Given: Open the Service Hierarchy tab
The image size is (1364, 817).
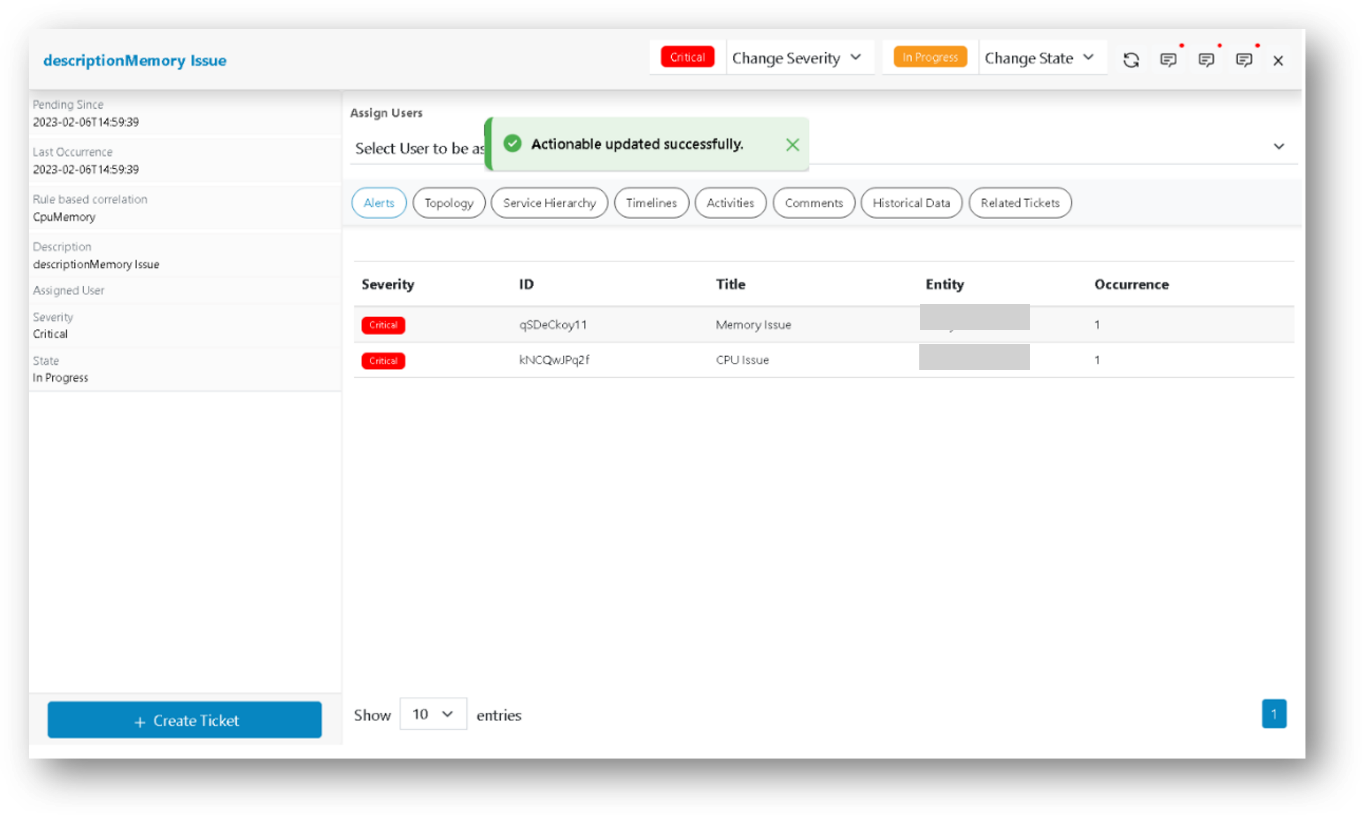Looking at the screenshot, I should [x=549, y=203].
